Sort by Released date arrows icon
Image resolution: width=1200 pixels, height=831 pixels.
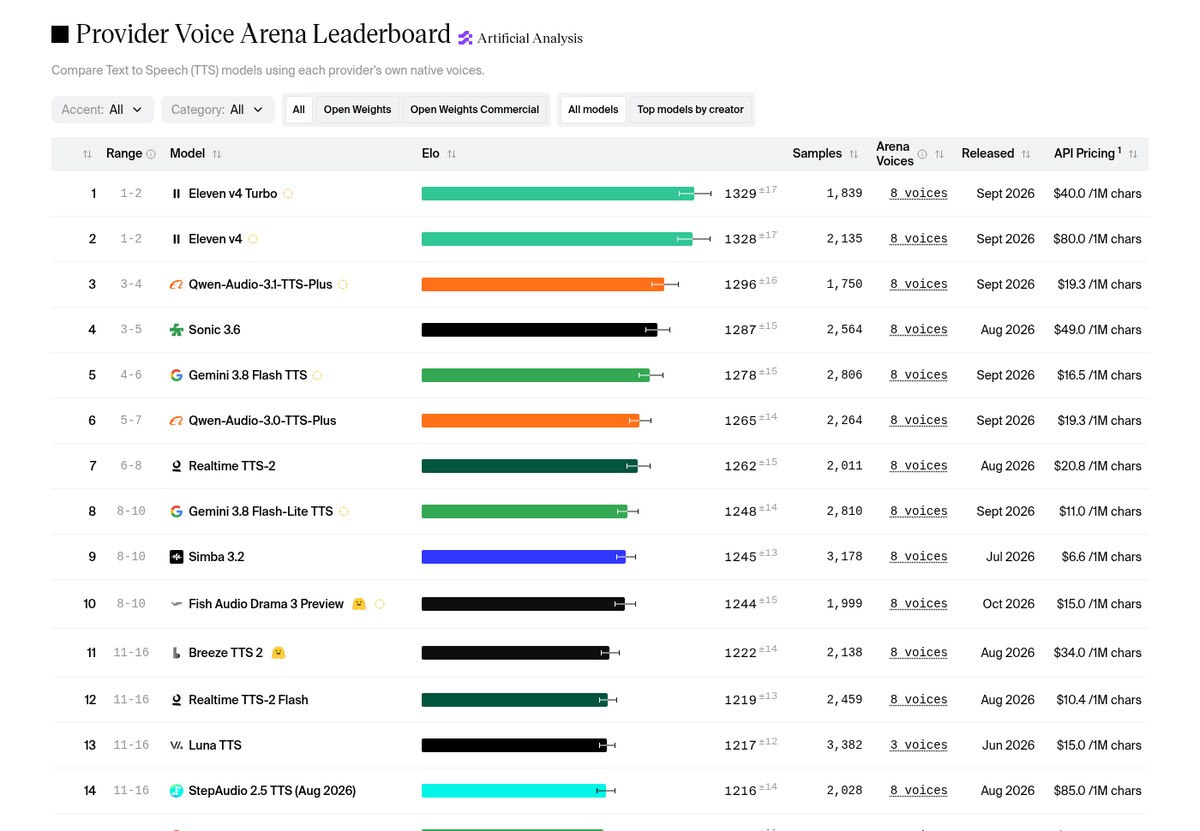click(1025, 154)
